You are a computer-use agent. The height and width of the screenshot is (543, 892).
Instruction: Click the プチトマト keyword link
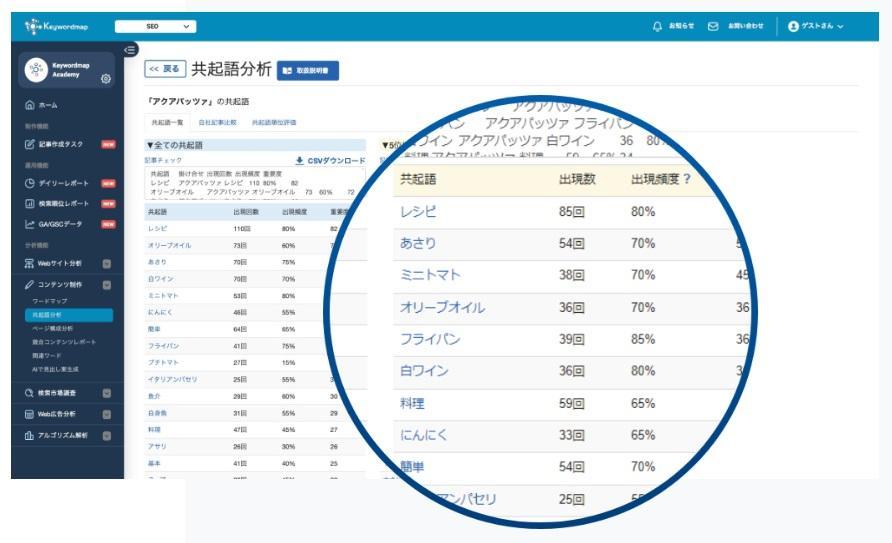(163, 362)
